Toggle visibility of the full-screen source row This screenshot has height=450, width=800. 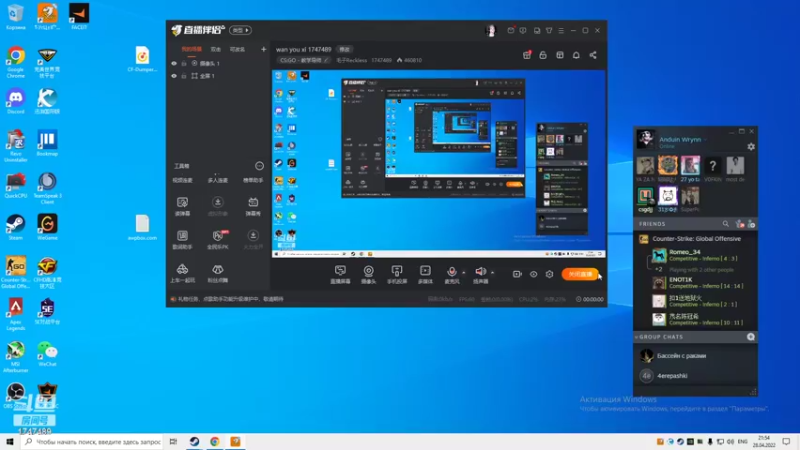tap(174, 76)
